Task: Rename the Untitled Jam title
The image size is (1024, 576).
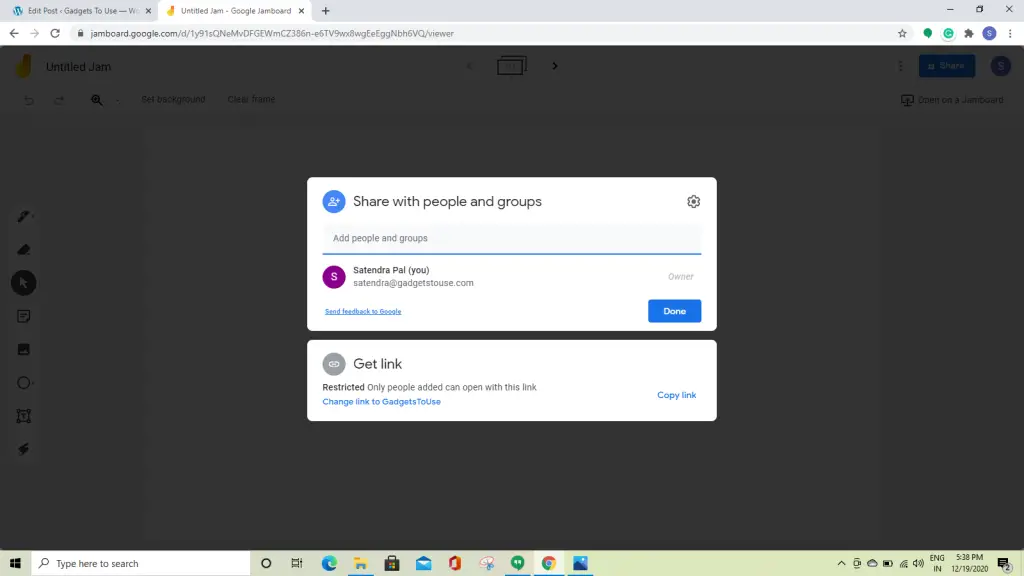Action: pos(78,67)
